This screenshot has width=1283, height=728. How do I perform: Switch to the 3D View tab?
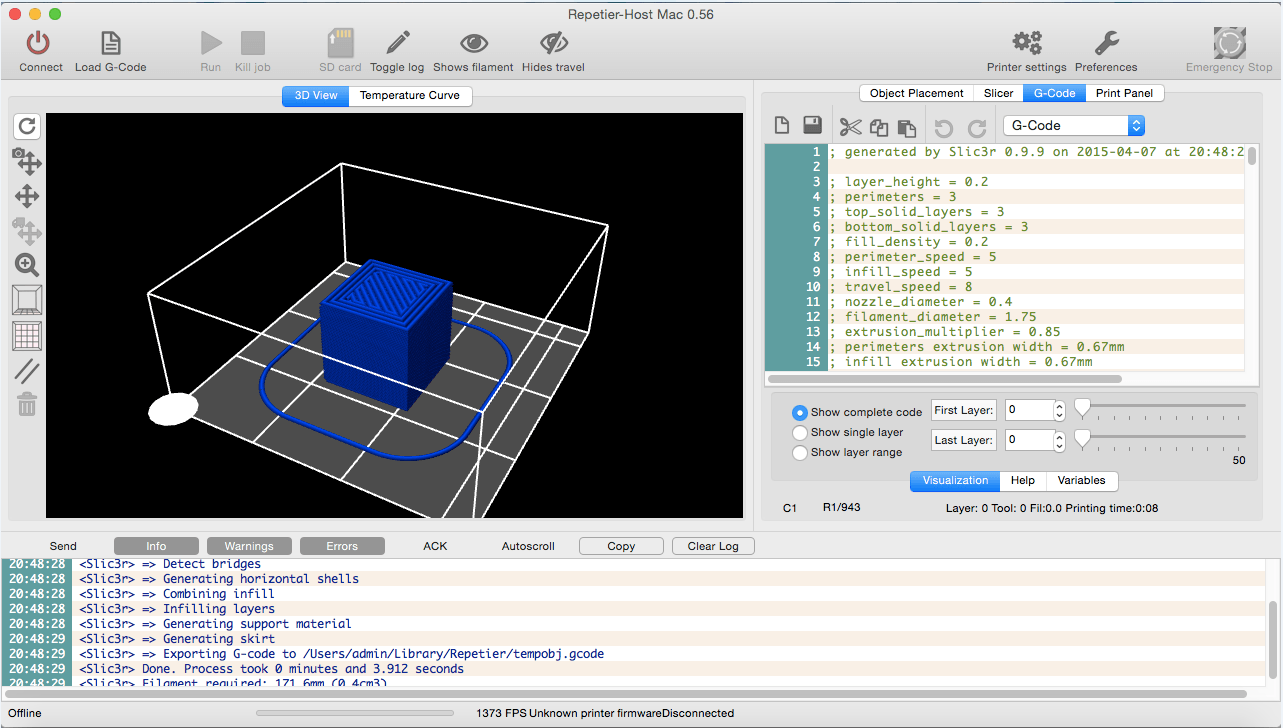315,96
